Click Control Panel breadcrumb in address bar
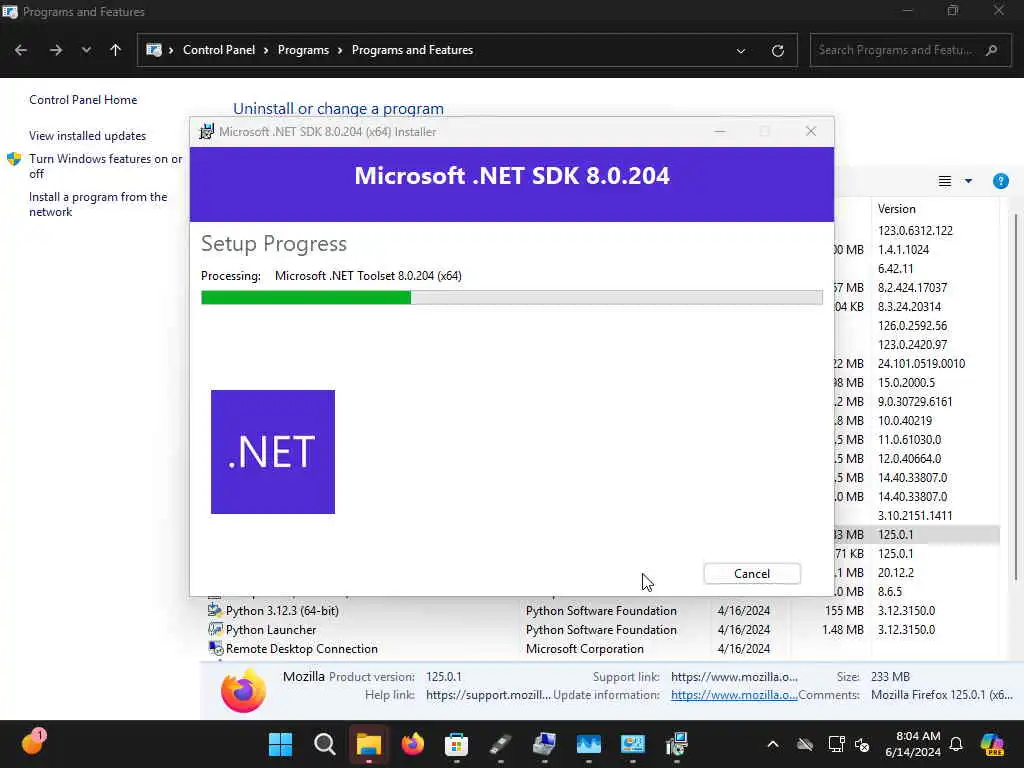Image resolution: width=1024 pixels, height=768 pixels. 219,50
